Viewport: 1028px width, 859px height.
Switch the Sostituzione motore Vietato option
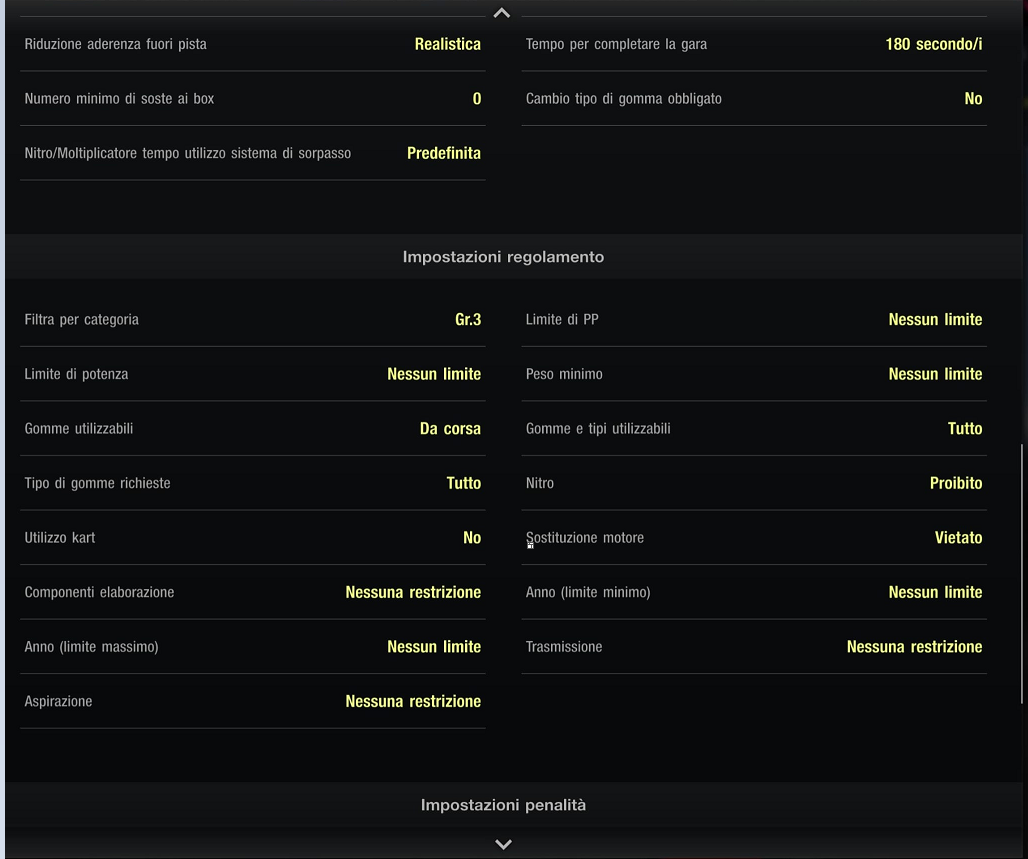coord(754,538)
